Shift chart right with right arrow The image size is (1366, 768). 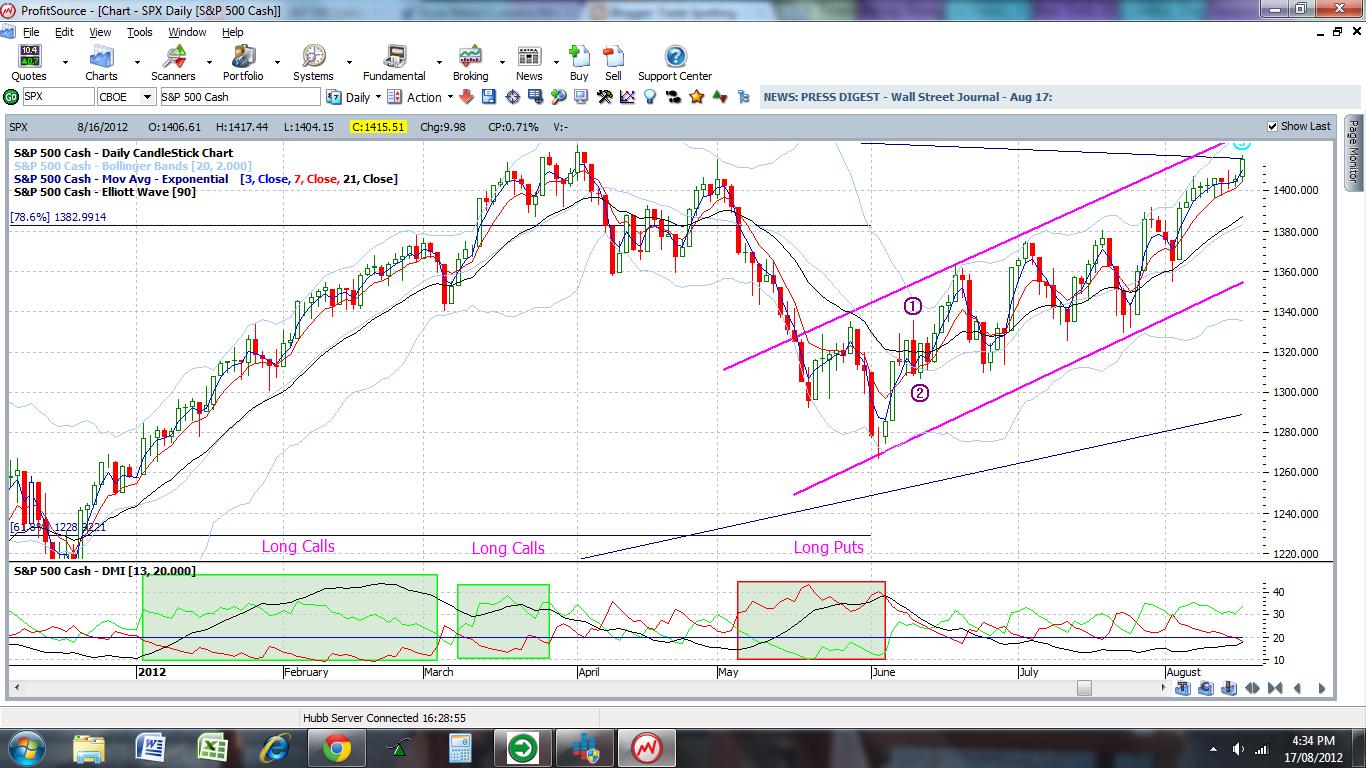pyautogui.click(x=1322, y=688)
